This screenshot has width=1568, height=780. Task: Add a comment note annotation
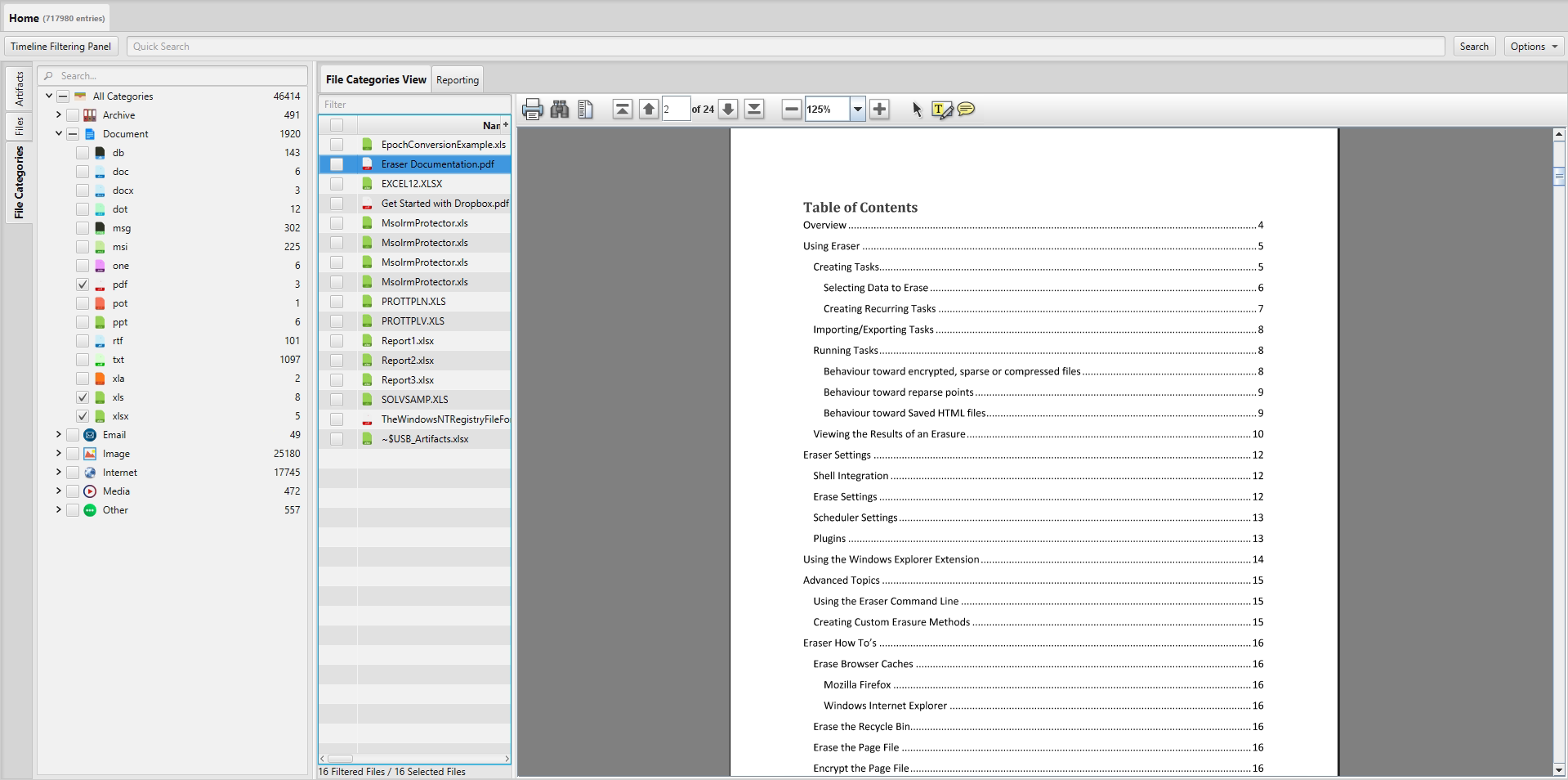(x=966, y=109)
